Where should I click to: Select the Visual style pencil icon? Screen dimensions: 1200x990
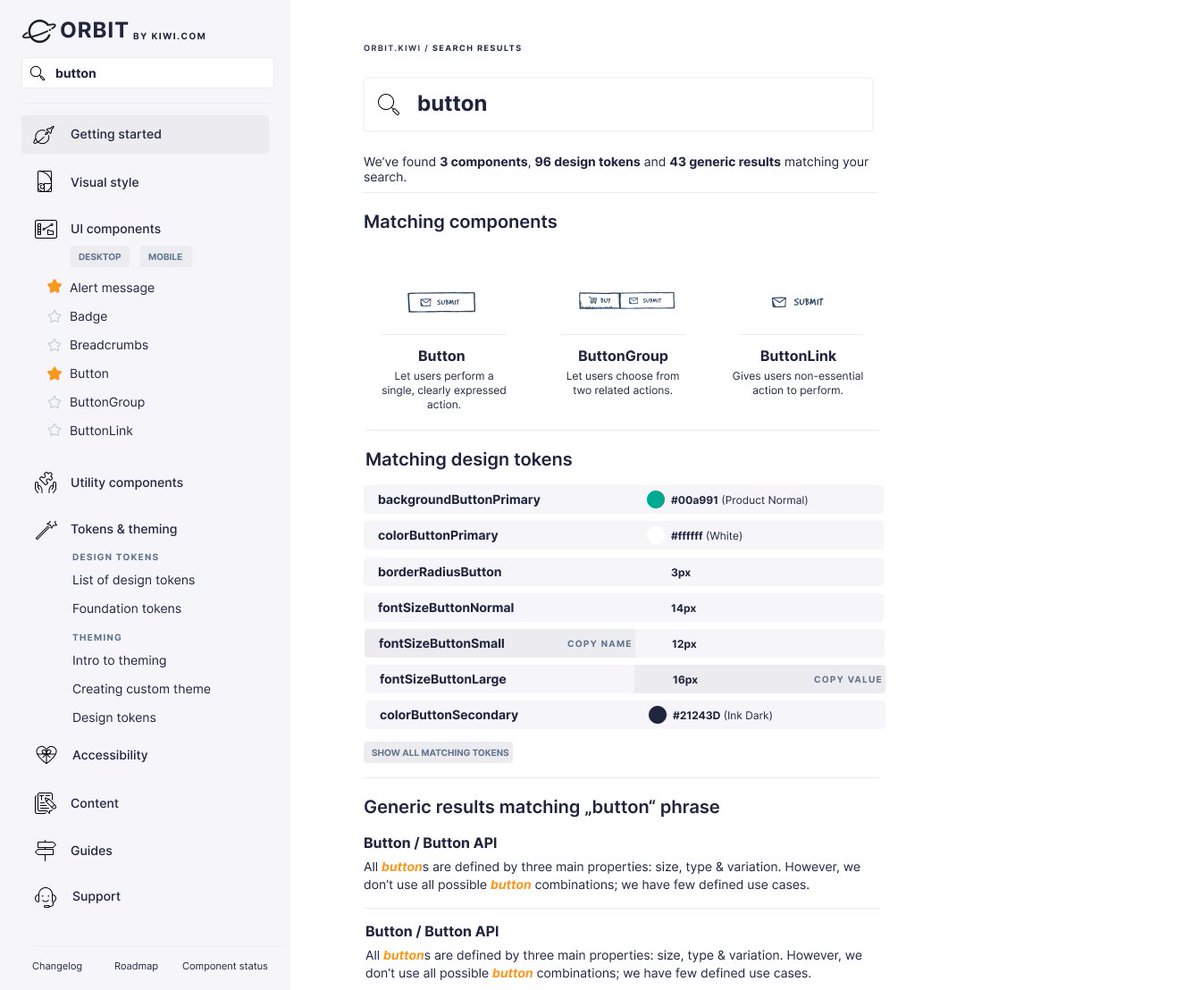coord(44,182)
